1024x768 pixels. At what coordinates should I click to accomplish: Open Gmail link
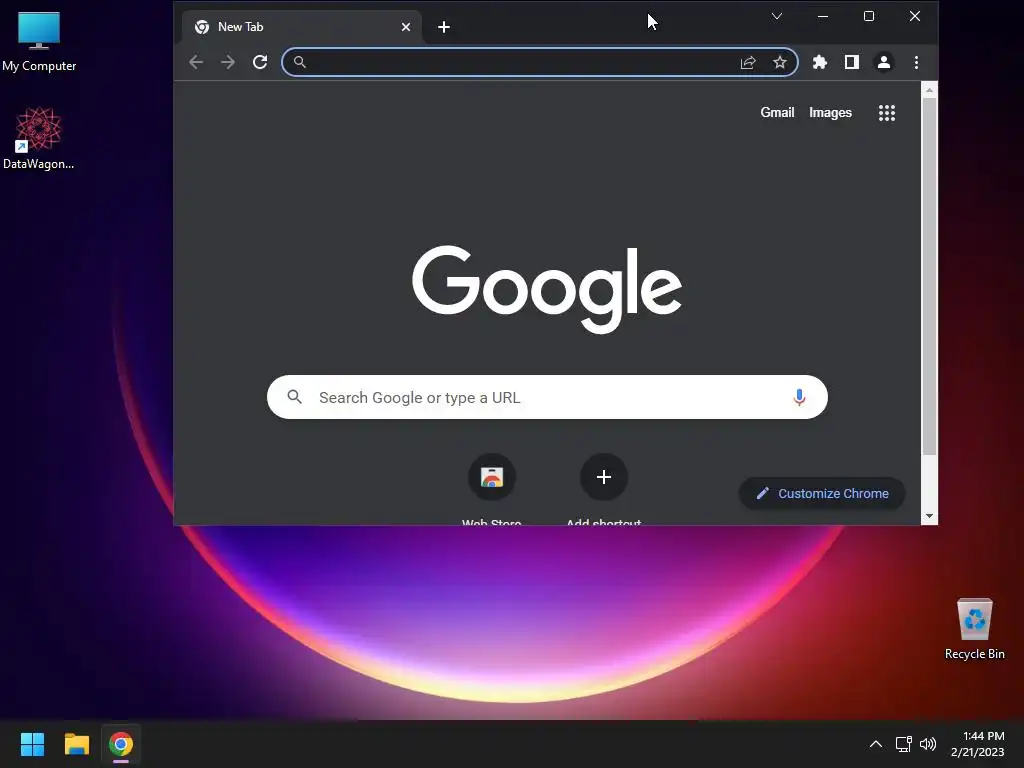coord(777,112)
